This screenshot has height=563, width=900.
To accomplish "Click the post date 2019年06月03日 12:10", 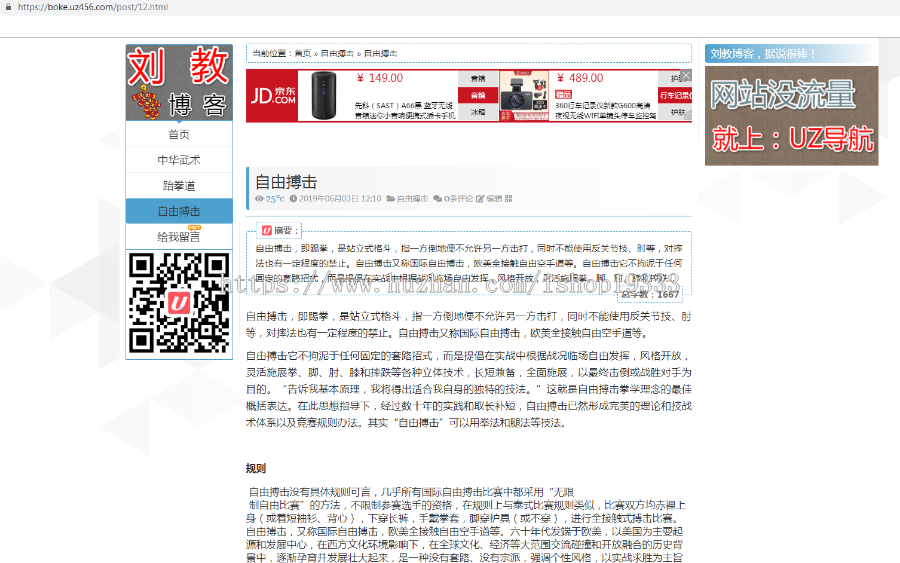I will (x=340, y=199).
